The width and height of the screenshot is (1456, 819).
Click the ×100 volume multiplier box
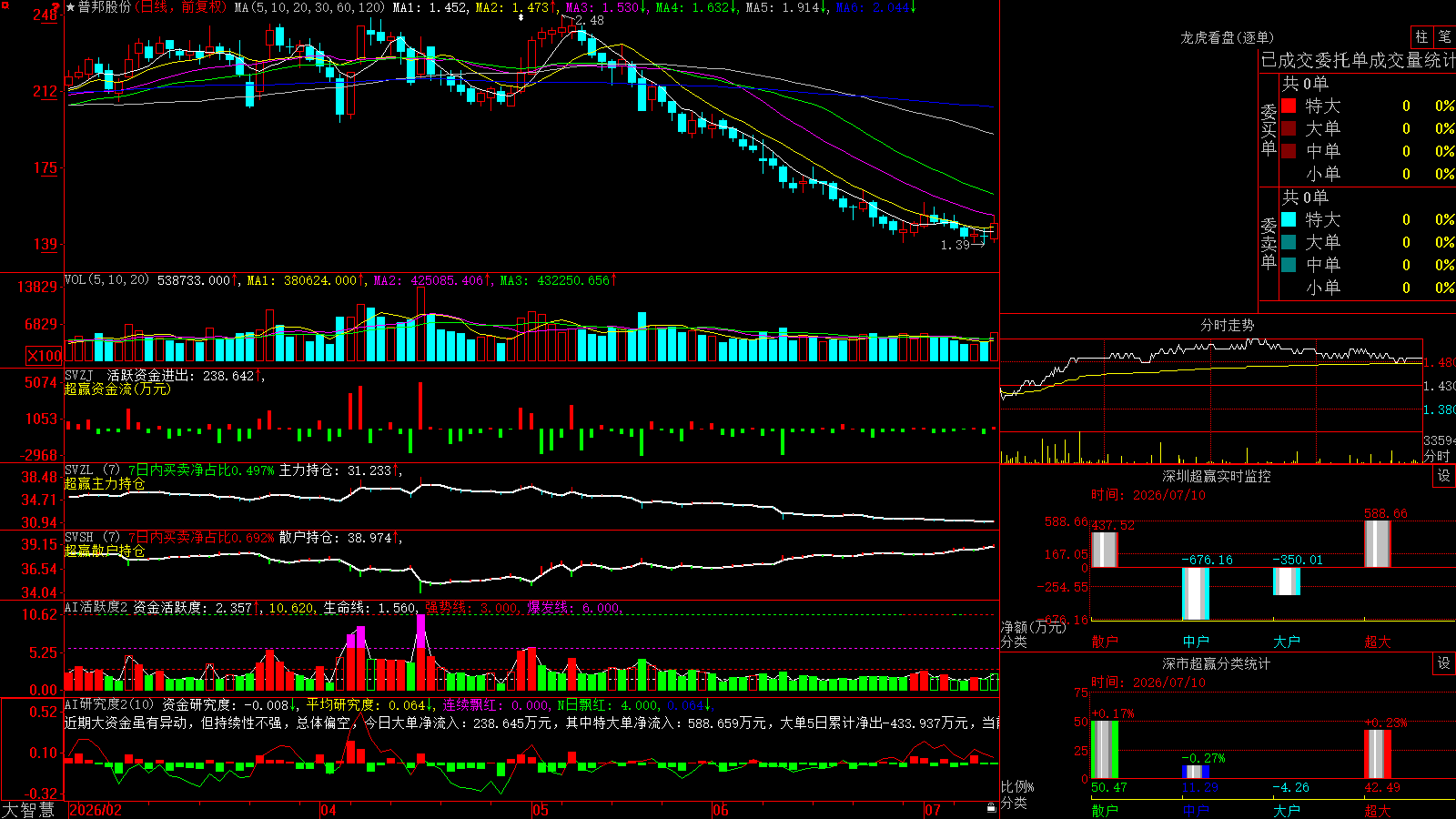[44, 356]
